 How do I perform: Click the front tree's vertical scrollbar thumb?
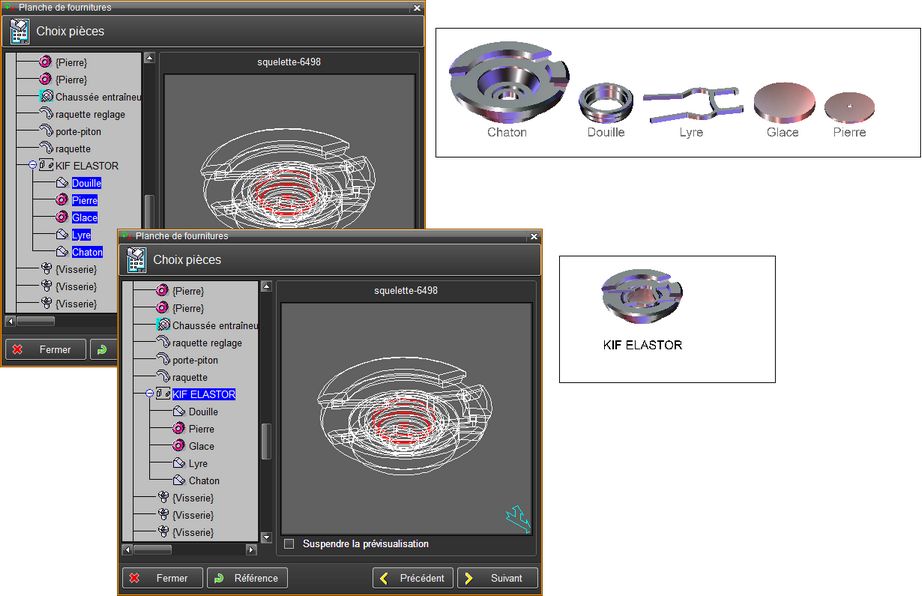tap(266, 441)
